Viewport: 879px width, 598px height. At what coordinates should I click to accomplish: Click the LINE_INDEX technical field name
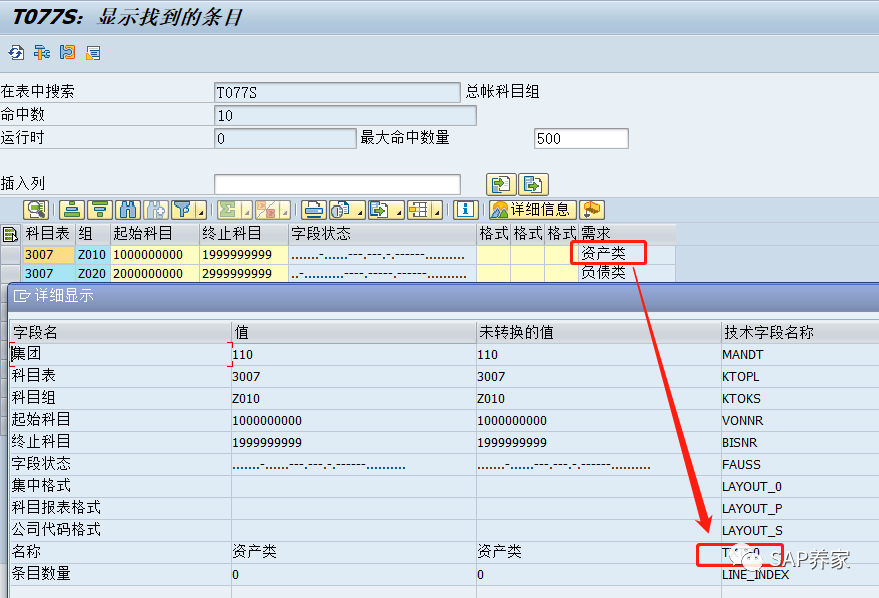pos(755,574)
